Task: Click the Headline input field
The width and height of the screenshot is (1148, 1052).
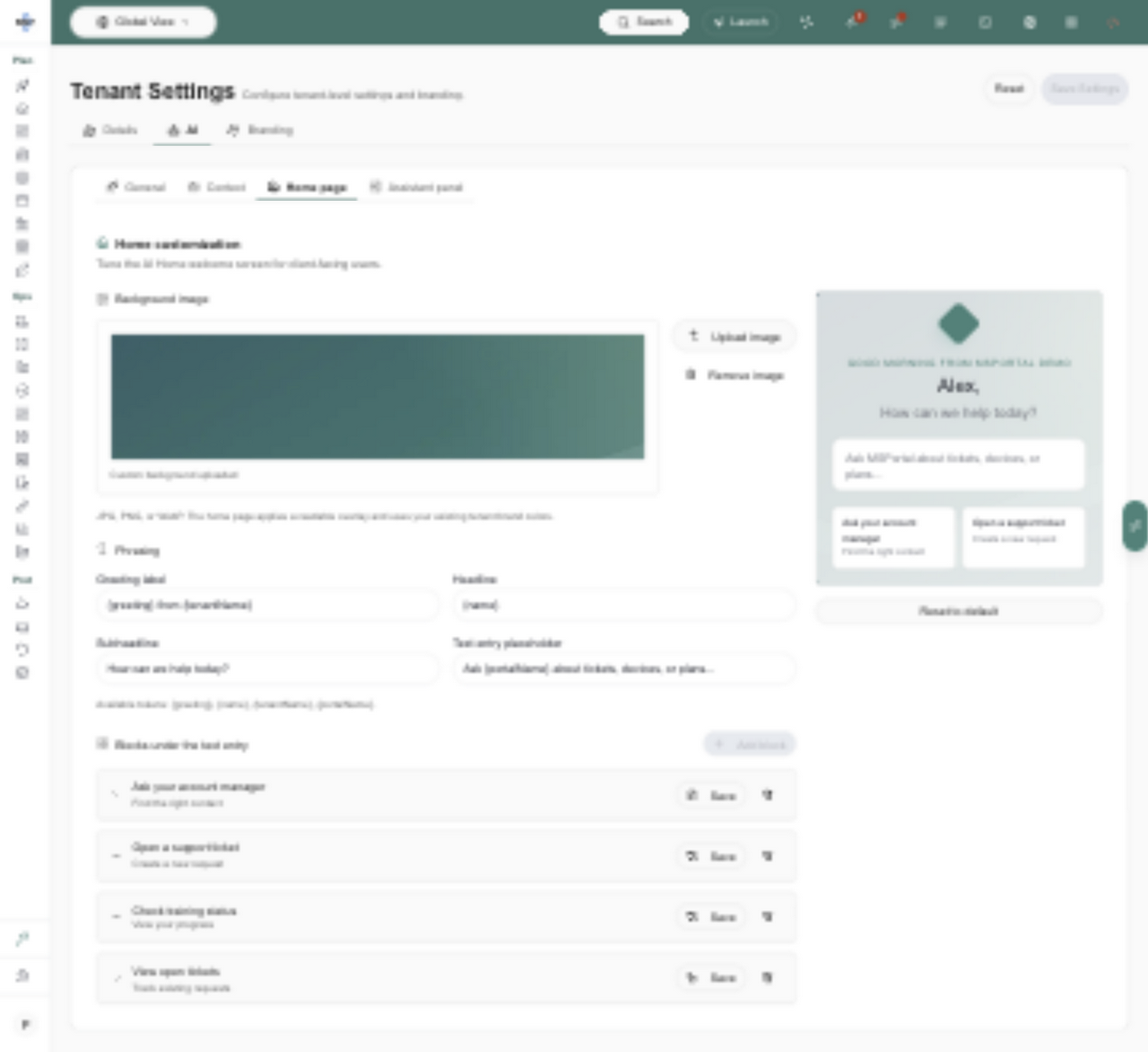Action: (x=623, y=604)
